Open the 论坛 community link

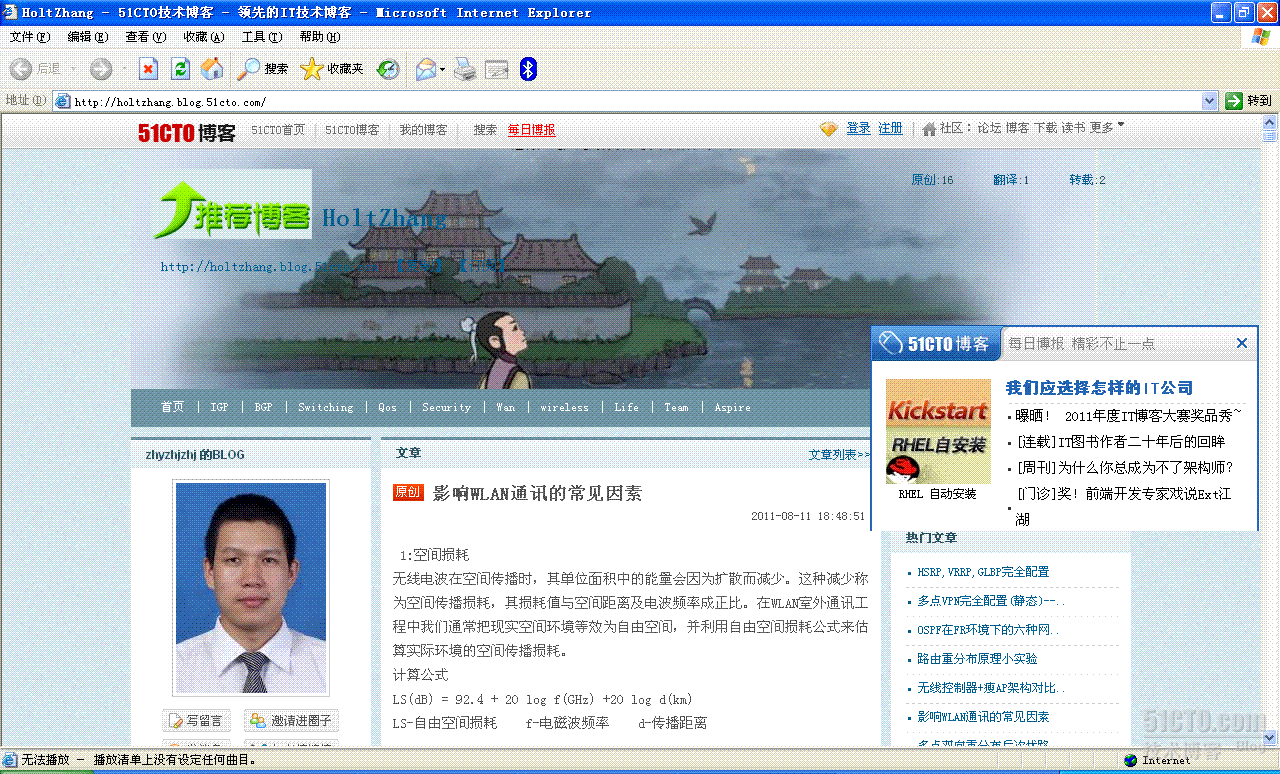[x=989, y=128]
